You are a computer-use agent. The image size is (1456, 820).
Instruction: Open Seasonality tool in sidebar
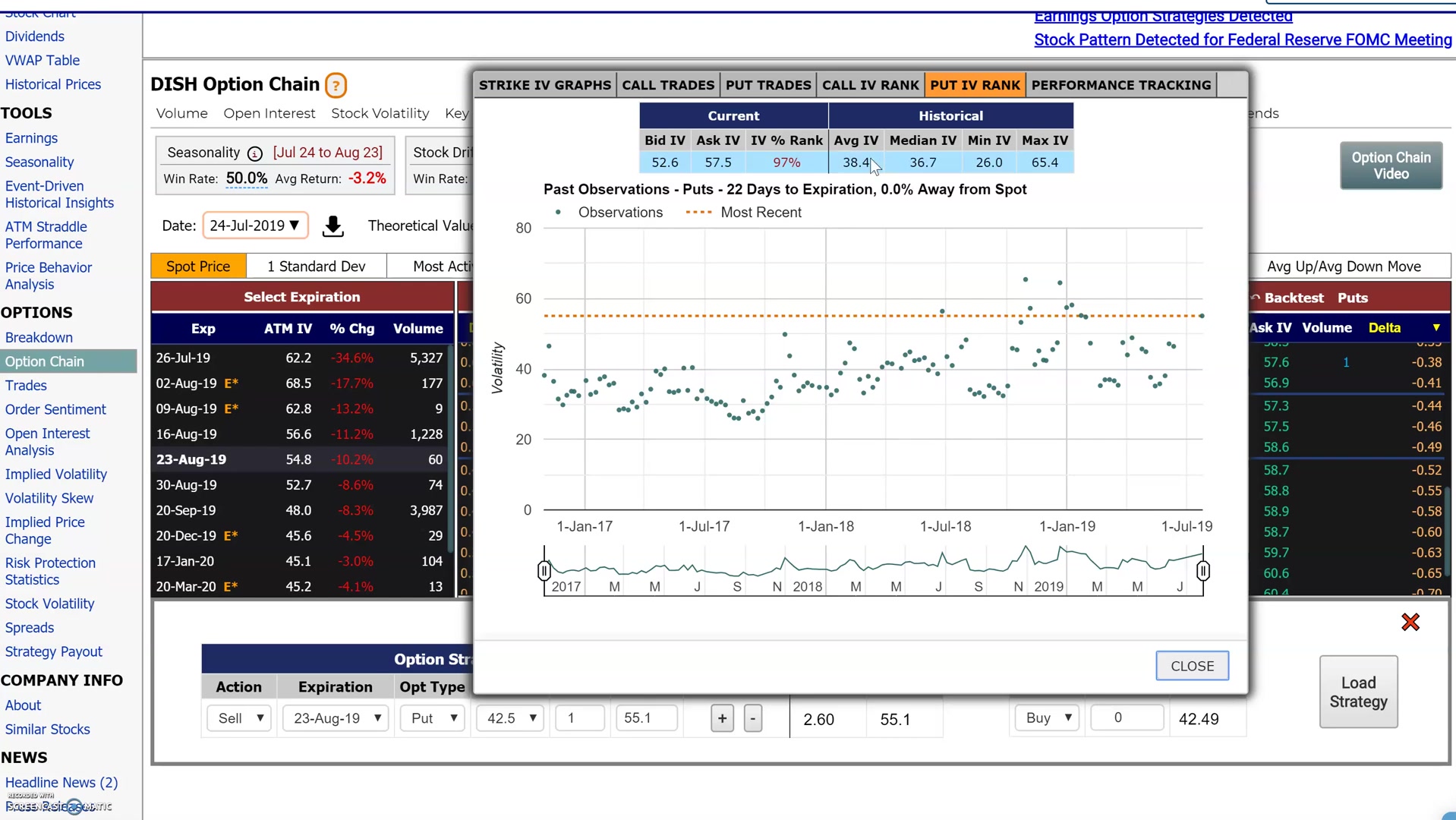coord(39,162)
